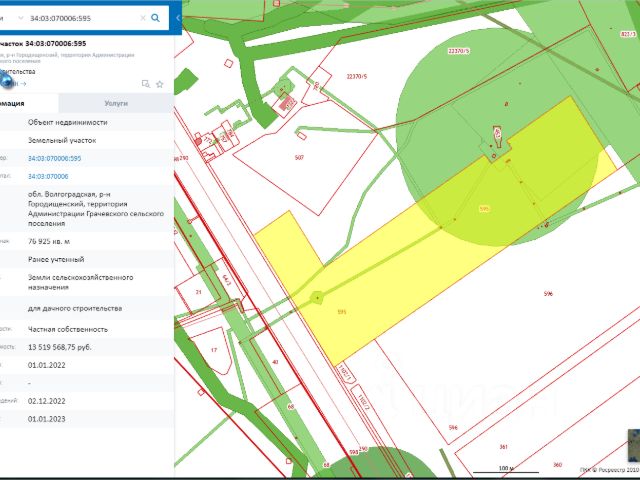Click the usage для дачного строительства

point(75,308)
